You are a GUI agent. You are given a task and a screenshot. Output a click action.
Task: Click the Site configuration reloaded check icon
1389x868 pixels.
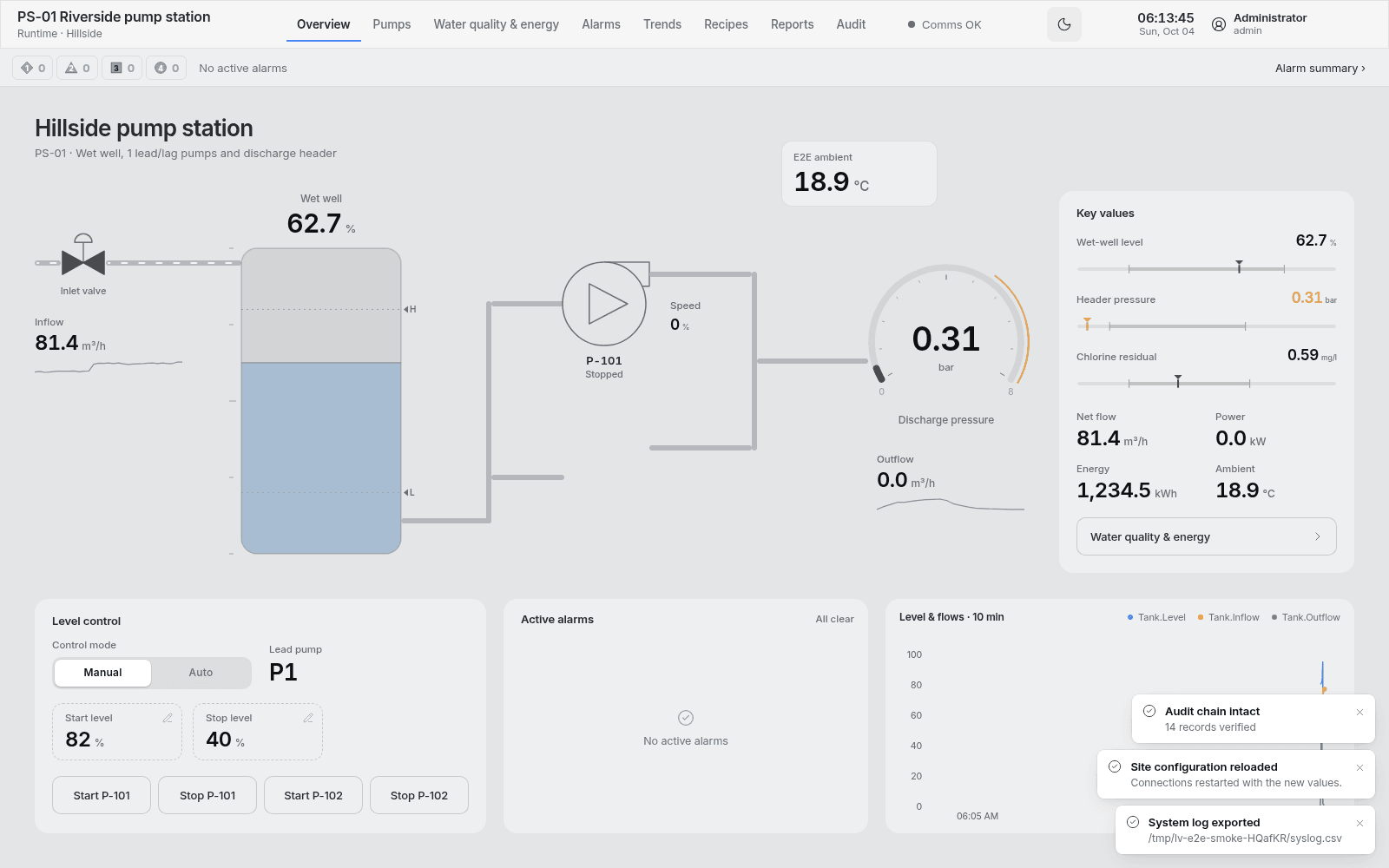click(1115, 766)
